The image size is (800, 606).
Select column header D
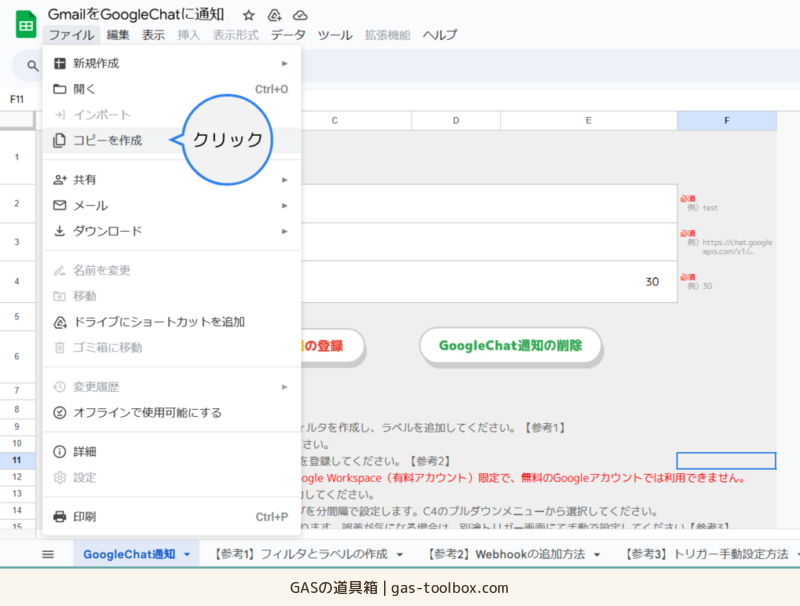point(456,120)
